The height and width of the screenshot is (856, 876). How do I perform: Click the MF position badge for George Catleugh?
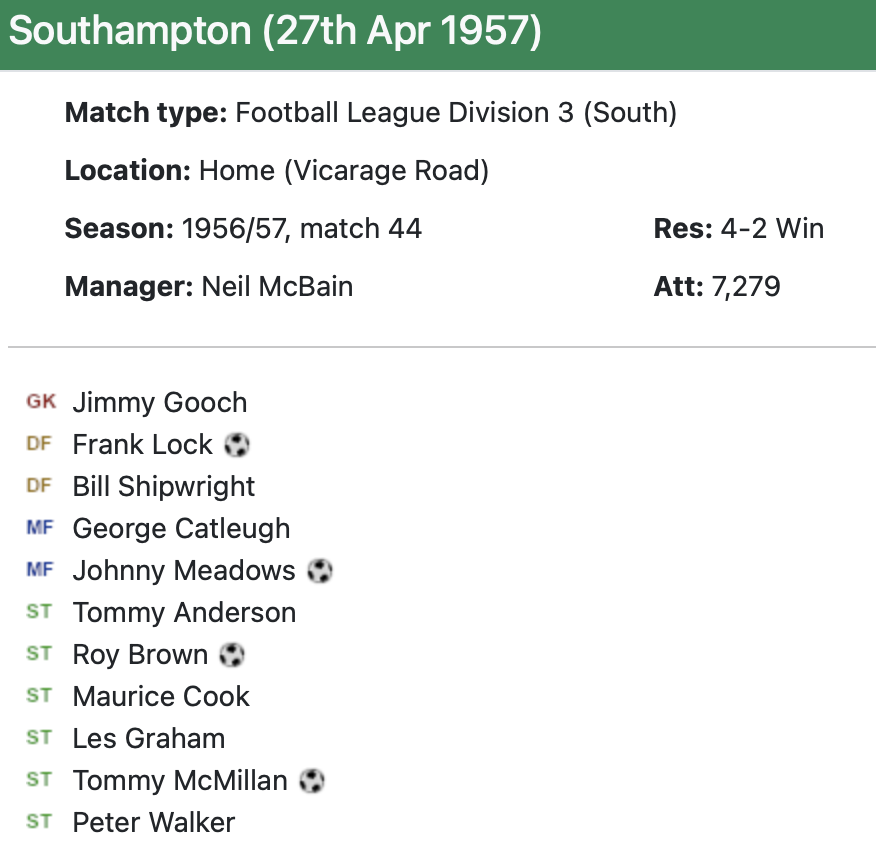tap(40, 528)
